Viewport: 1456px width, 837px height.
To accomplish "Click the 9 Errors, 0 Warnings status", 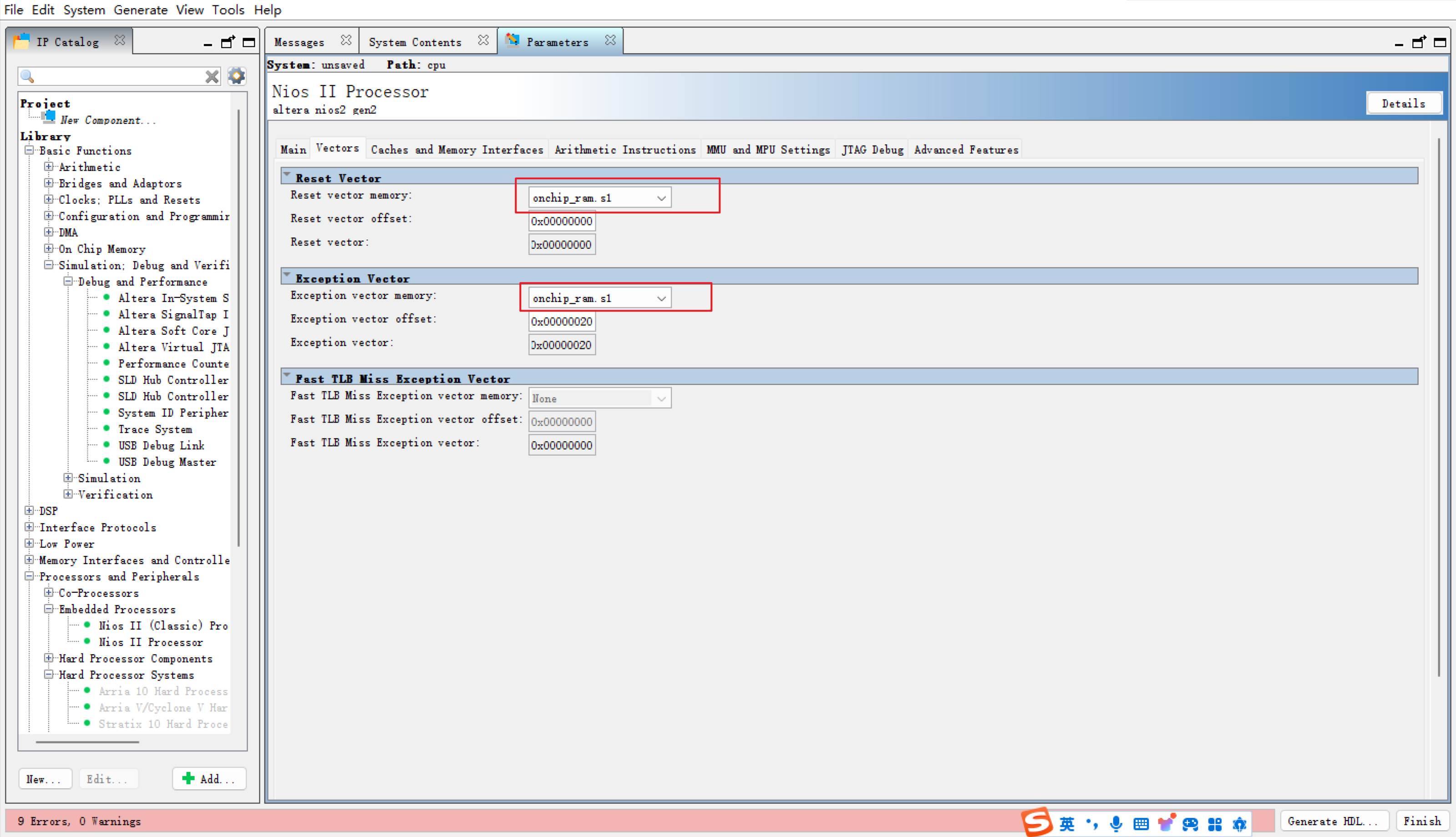I will point(79,821).
